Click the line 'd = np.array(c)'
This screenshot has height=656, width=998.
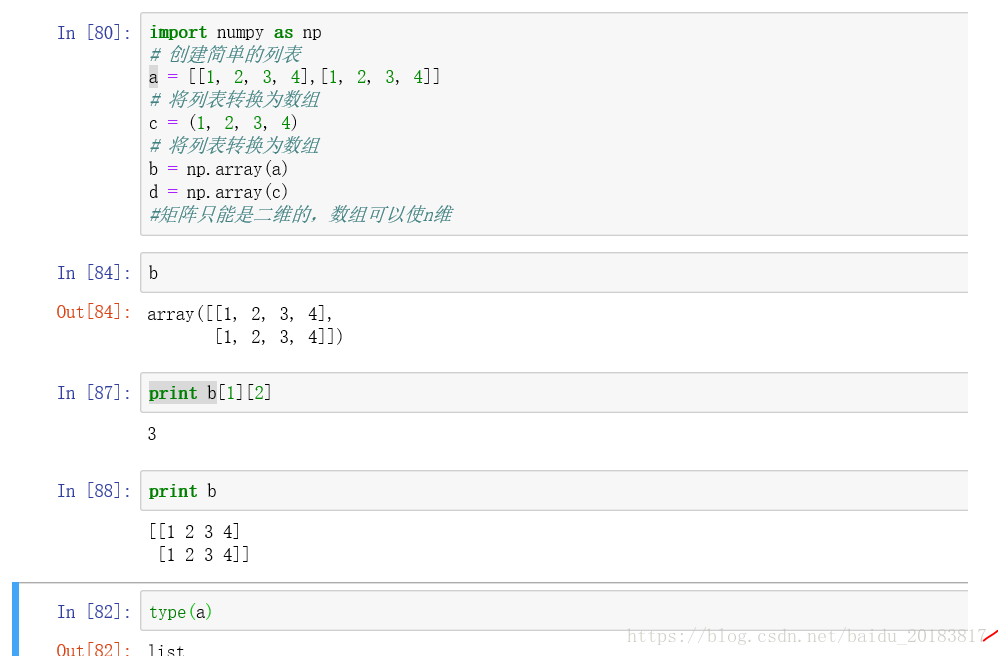coord(218,192)
